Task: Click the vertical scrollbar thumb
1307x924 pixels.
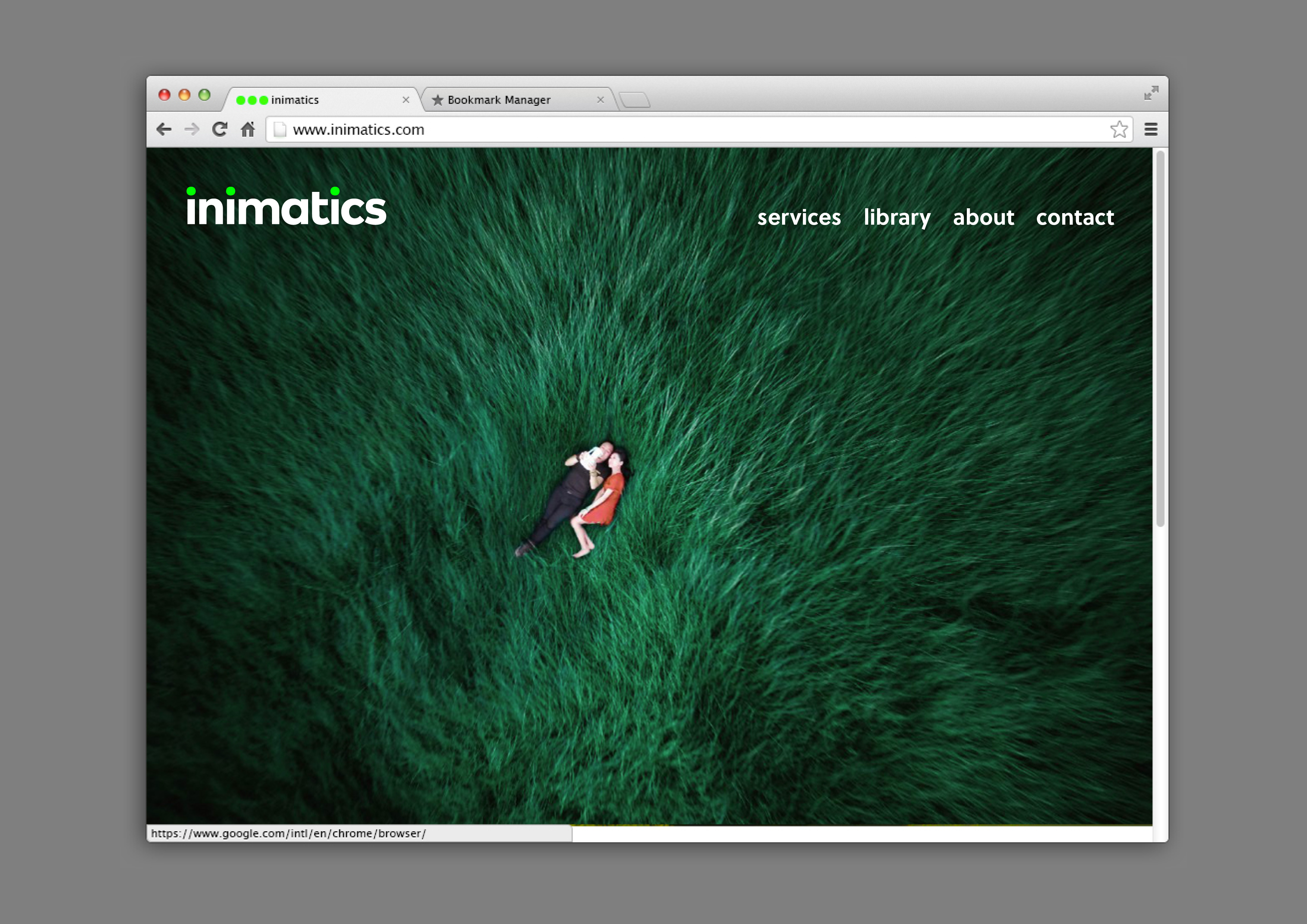Action: click(1160, 339)
